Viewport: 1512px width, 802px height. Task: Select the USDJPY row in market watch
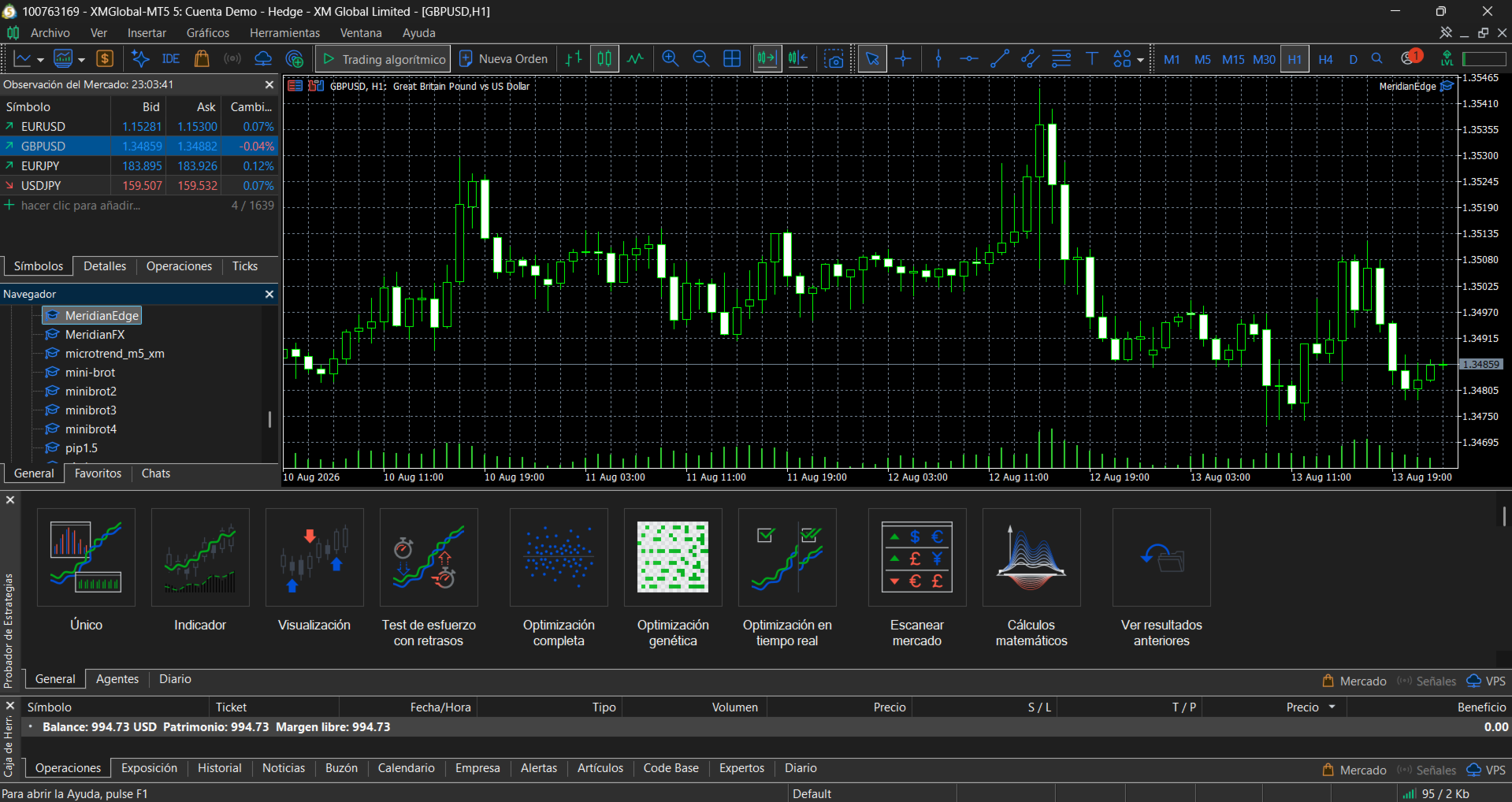(139, 186)
